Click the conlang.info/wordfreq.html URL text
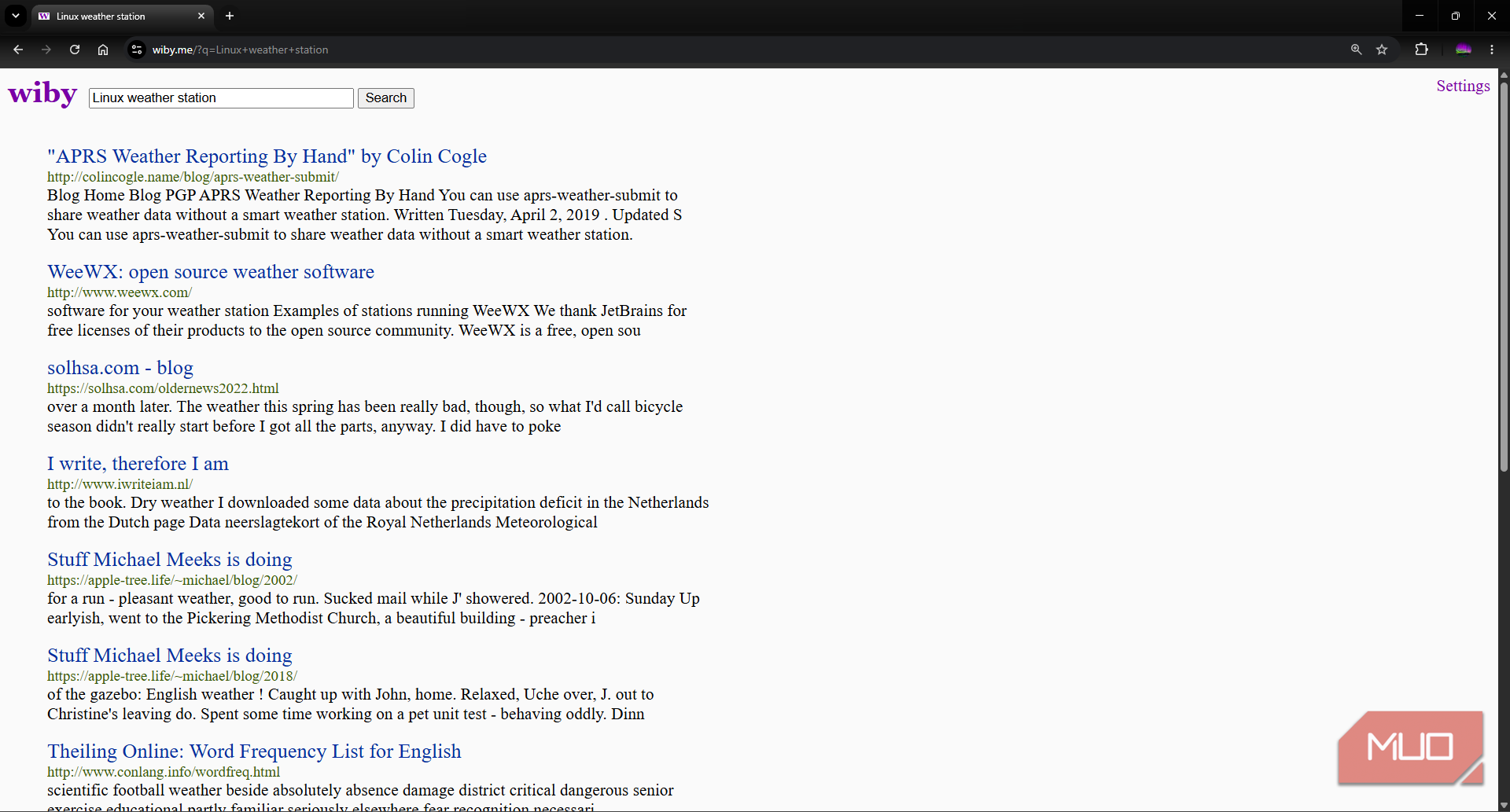1510x812 pixels. [164, 772]
